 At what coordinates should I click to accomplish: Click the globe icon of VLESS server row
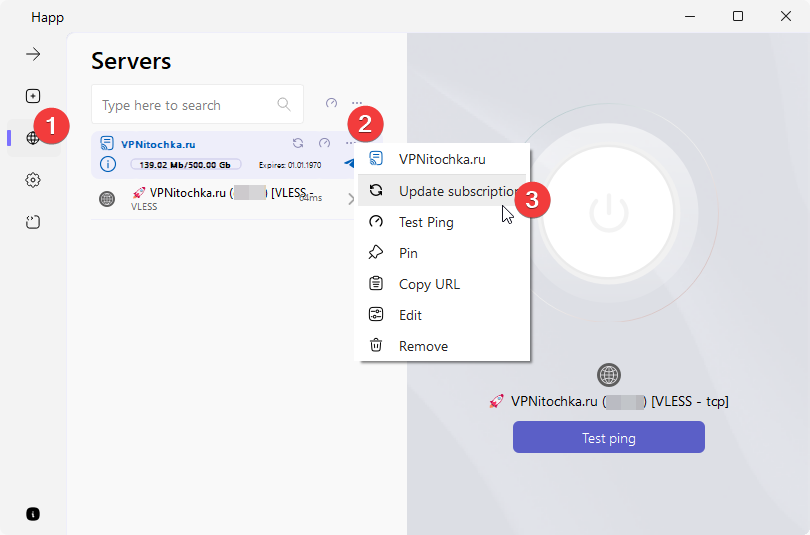pyautogui.click(x=107, y=199)
